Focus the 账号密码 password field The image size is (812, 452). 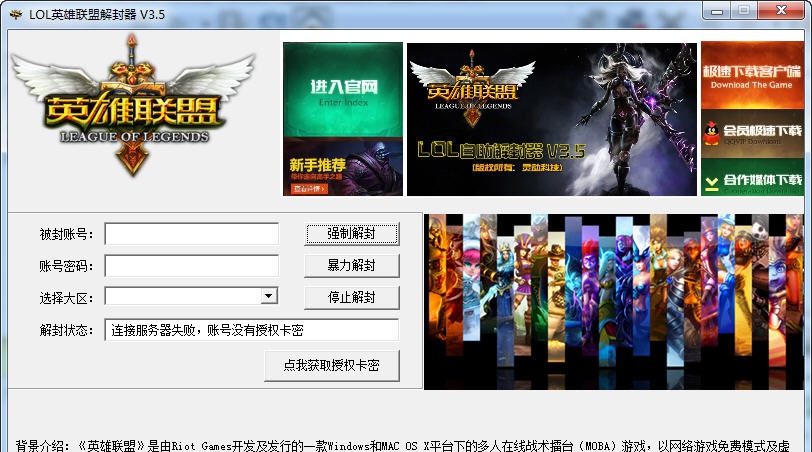(192, 266)
